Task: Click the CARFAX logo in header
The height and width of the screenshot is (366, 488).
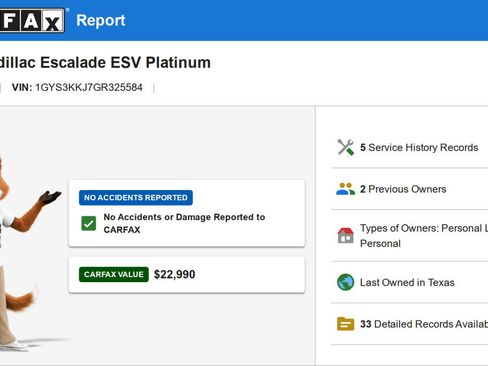Action: pos(32,20)
